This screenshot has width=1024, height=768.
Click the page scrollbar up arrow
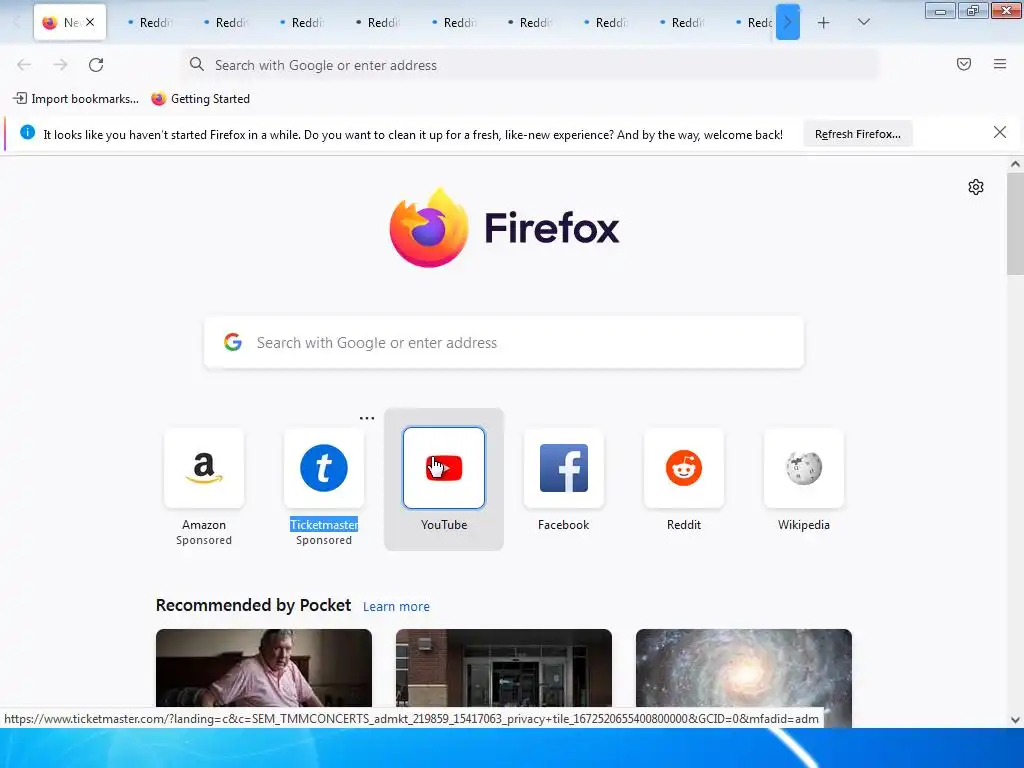1015,164
